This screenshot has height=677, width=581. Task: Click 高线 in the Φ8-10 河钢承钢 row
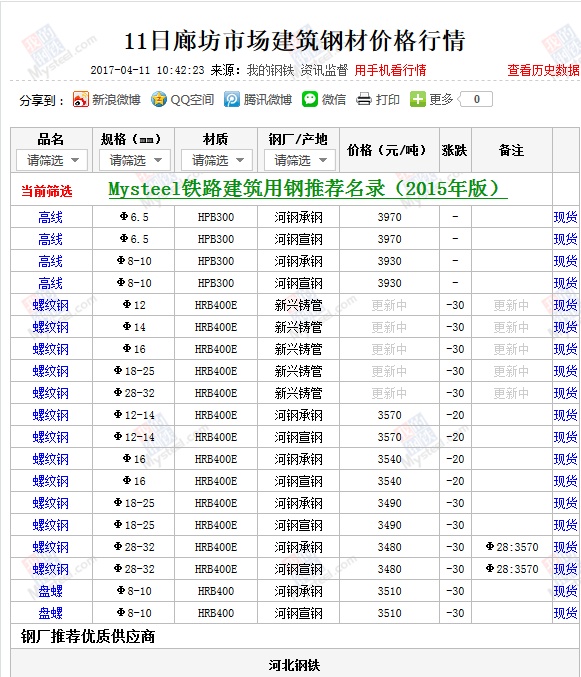(x=51, y=261)
